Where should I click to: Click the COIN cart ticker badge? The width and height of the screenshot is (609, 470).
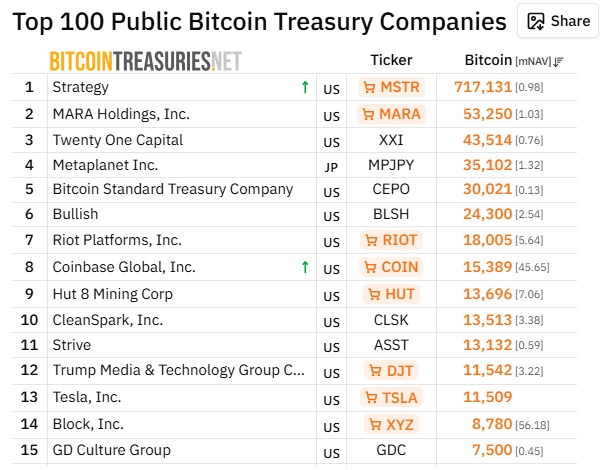click(391, 267)
